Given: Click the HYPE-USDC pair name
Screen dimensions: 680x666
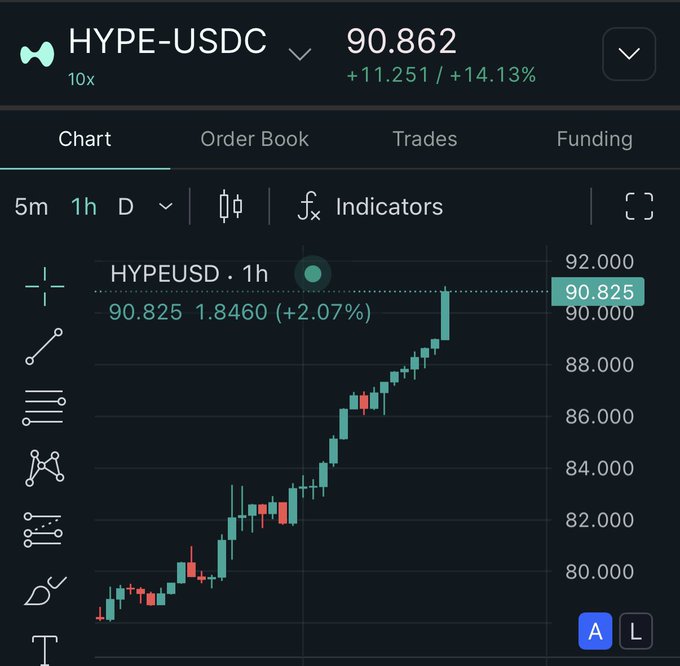Looking at the screenshot, I should pos(167,41).
